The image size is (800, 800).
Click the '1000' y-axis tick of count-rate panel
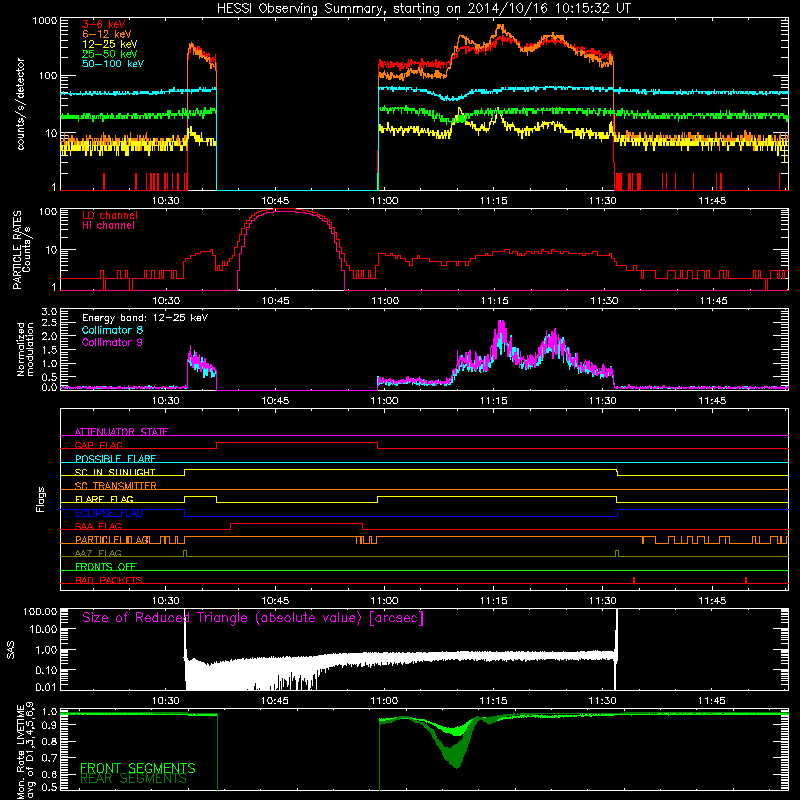pyautogui.click(x=45, y=21)
